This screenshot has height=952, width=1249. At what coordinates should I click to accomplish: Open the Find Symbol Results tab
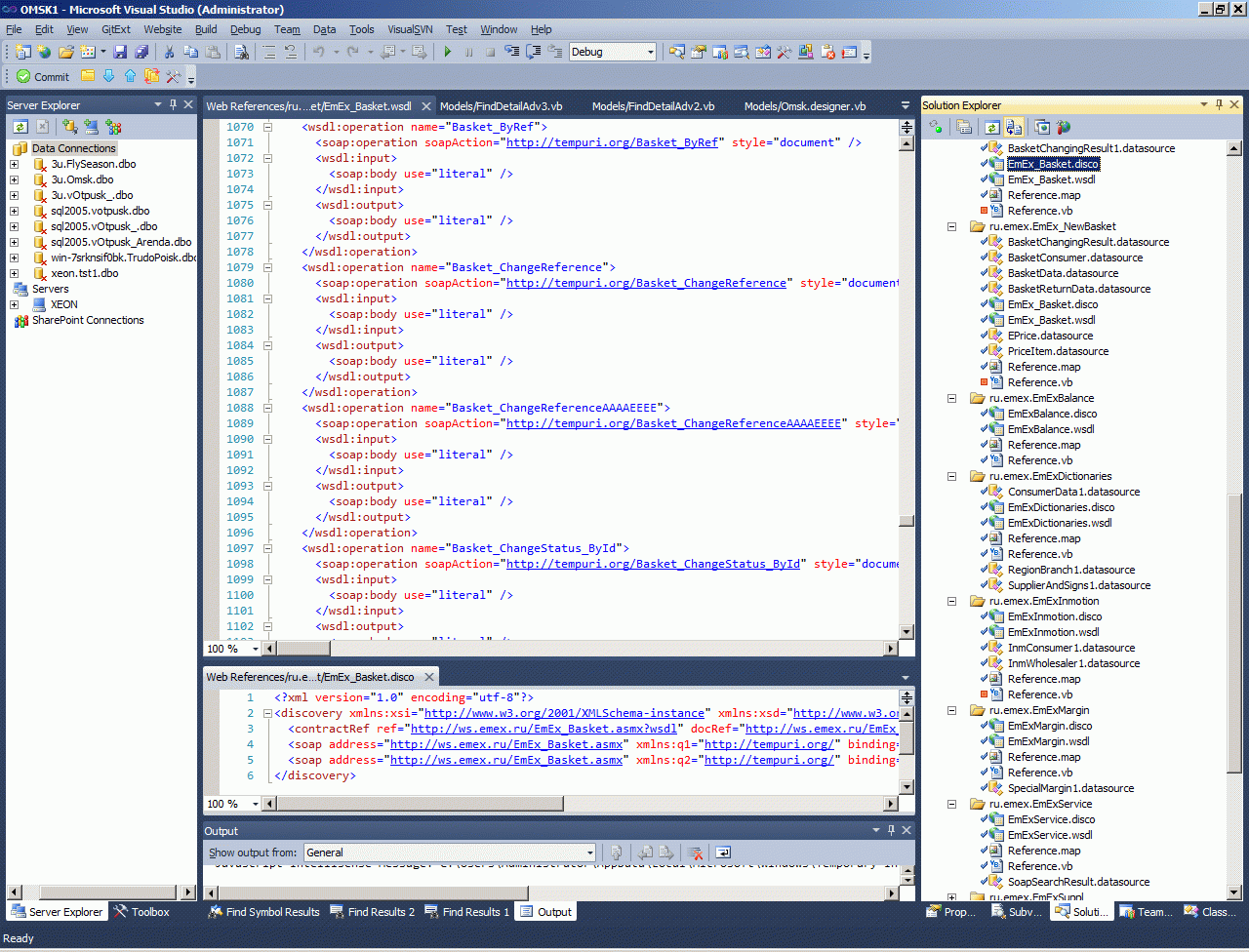pyautogui.click(x=263, y=912)
